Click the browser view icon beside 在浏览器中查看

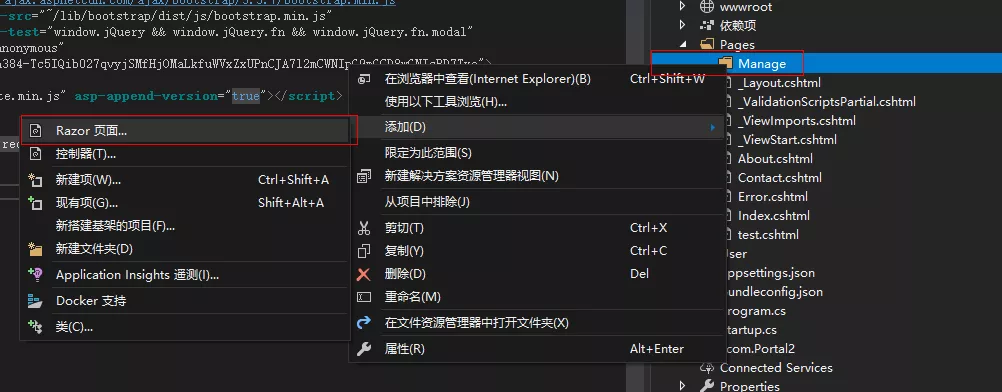pyautogui.click(x=364, y=79)
